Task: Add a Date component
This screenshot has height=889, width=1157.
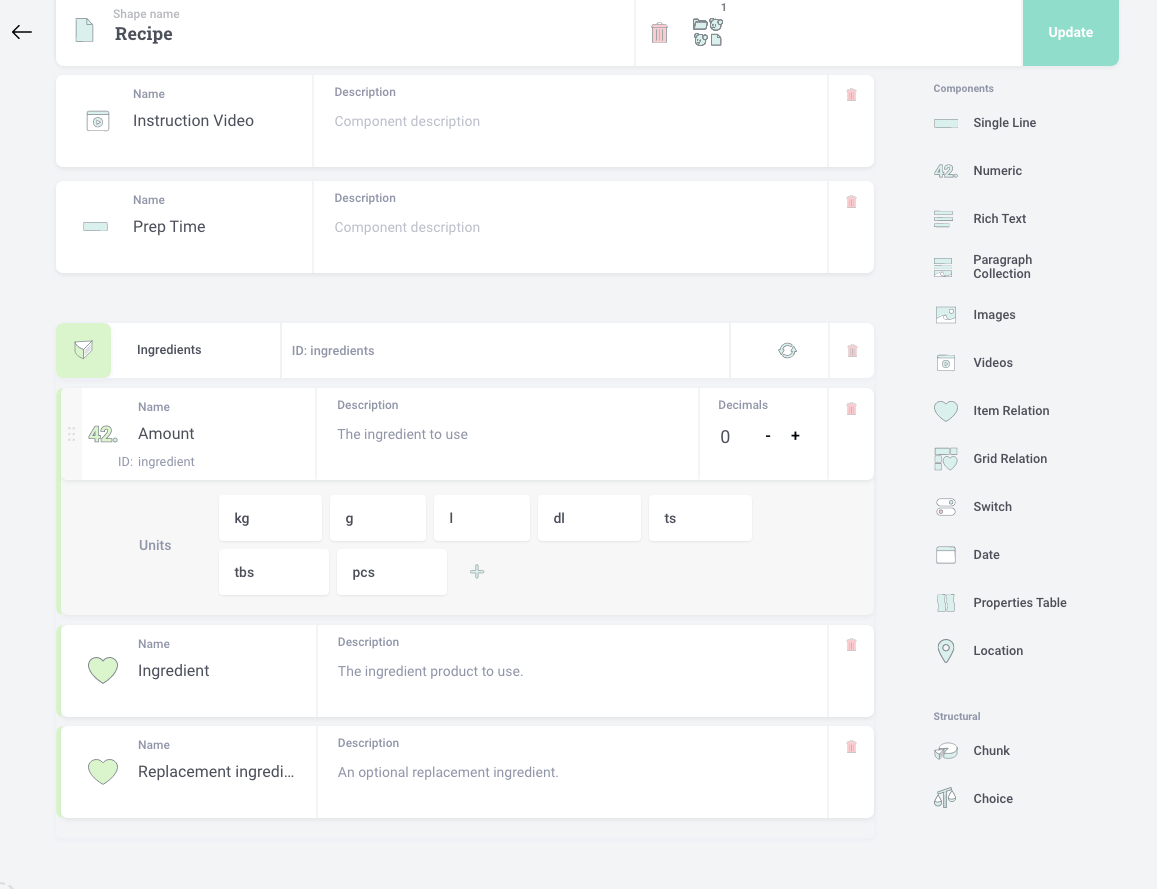Action: click(x=967, y=555)
